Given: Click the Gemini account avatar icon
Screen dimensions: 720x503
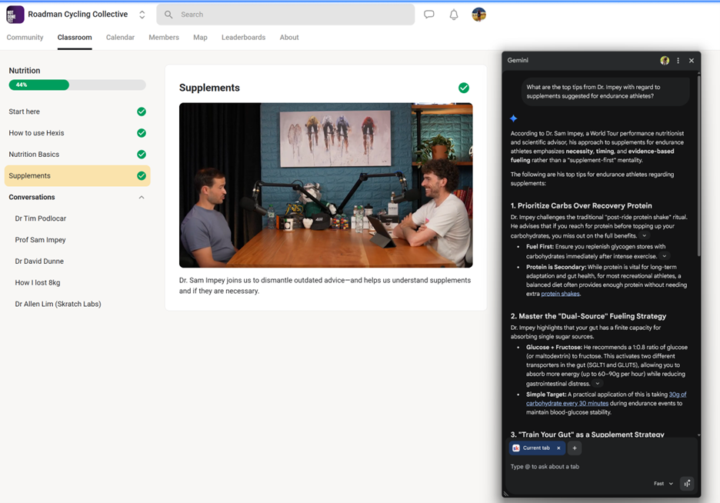Looking at the screenshot, I should (664, 61).
